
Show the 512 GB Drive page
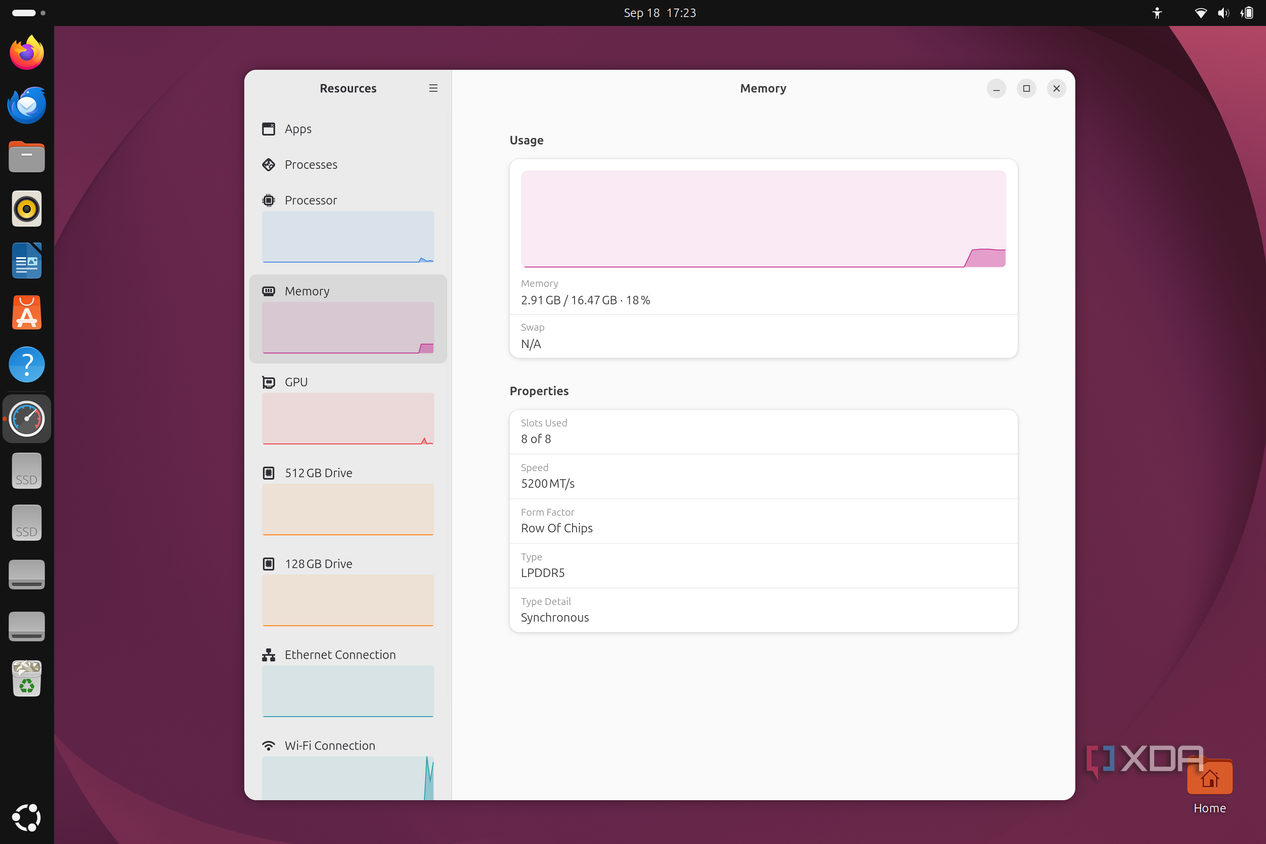click(x=348, y=501)
